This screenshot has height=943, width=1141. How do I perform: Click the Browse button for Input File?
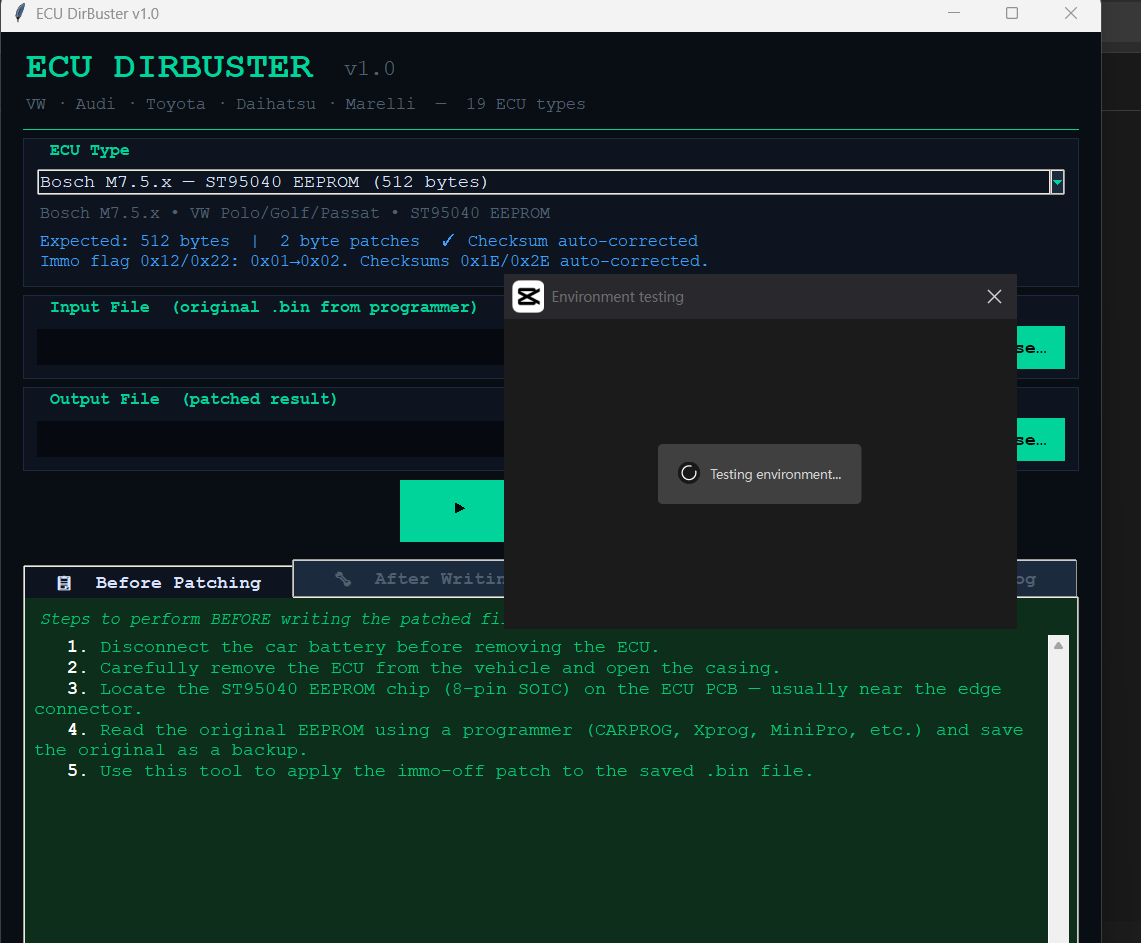[x=1040, y=347]
